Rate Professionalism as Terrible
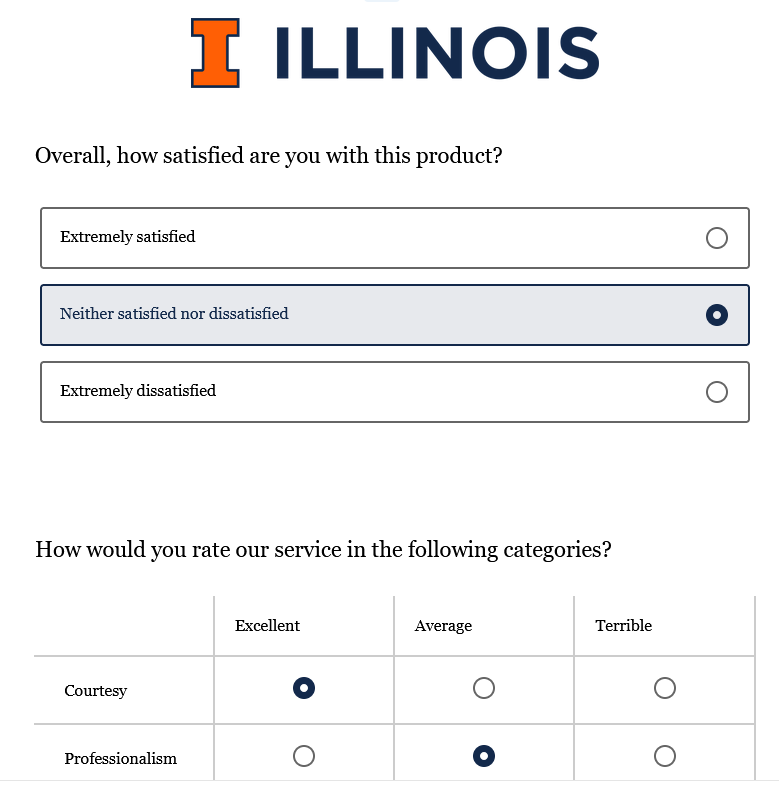 coord(665,756)
